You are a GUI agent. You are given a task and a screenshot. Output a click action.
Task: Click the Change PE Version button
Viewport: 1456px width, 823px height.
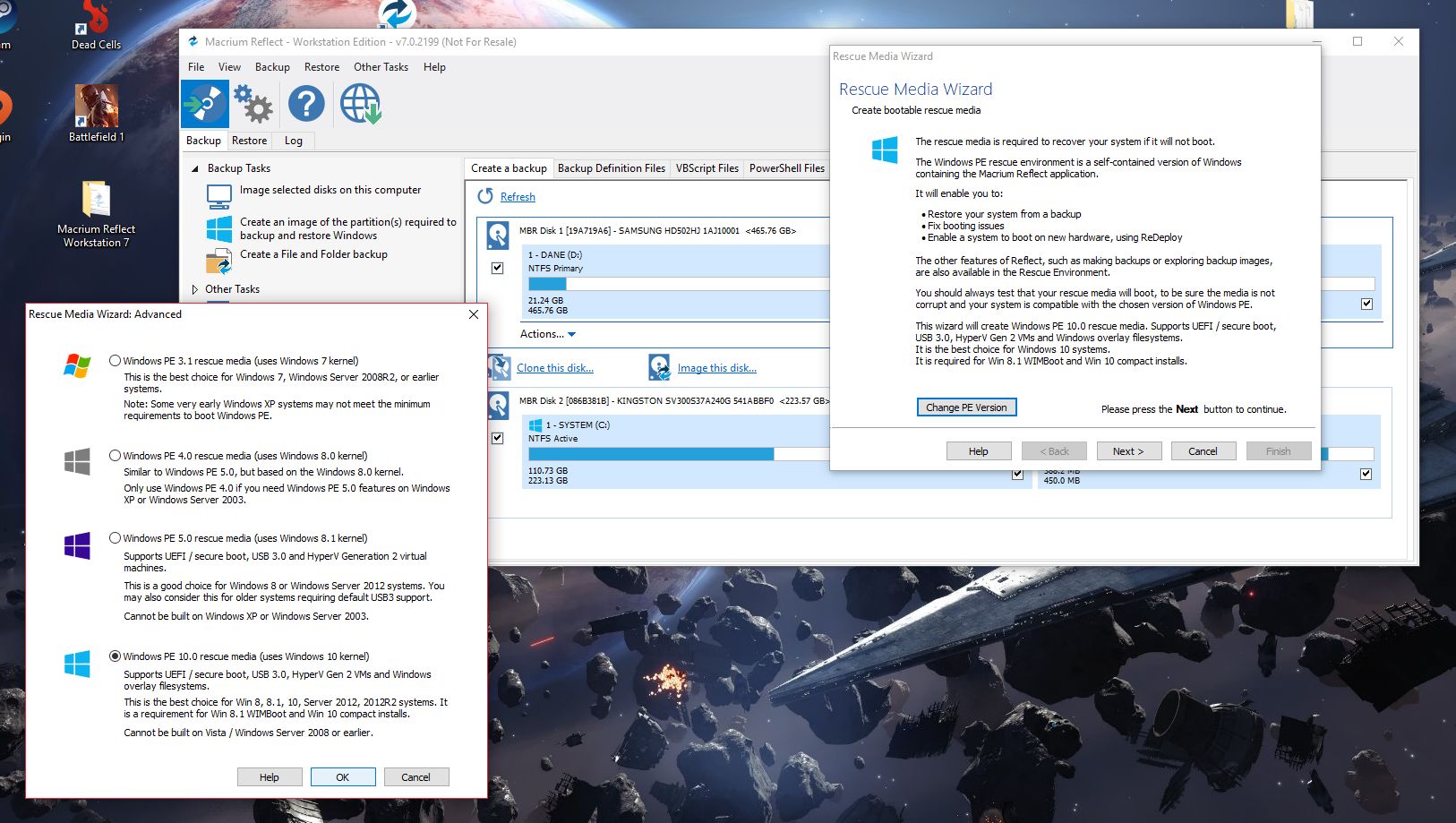(x=966, y=407)
